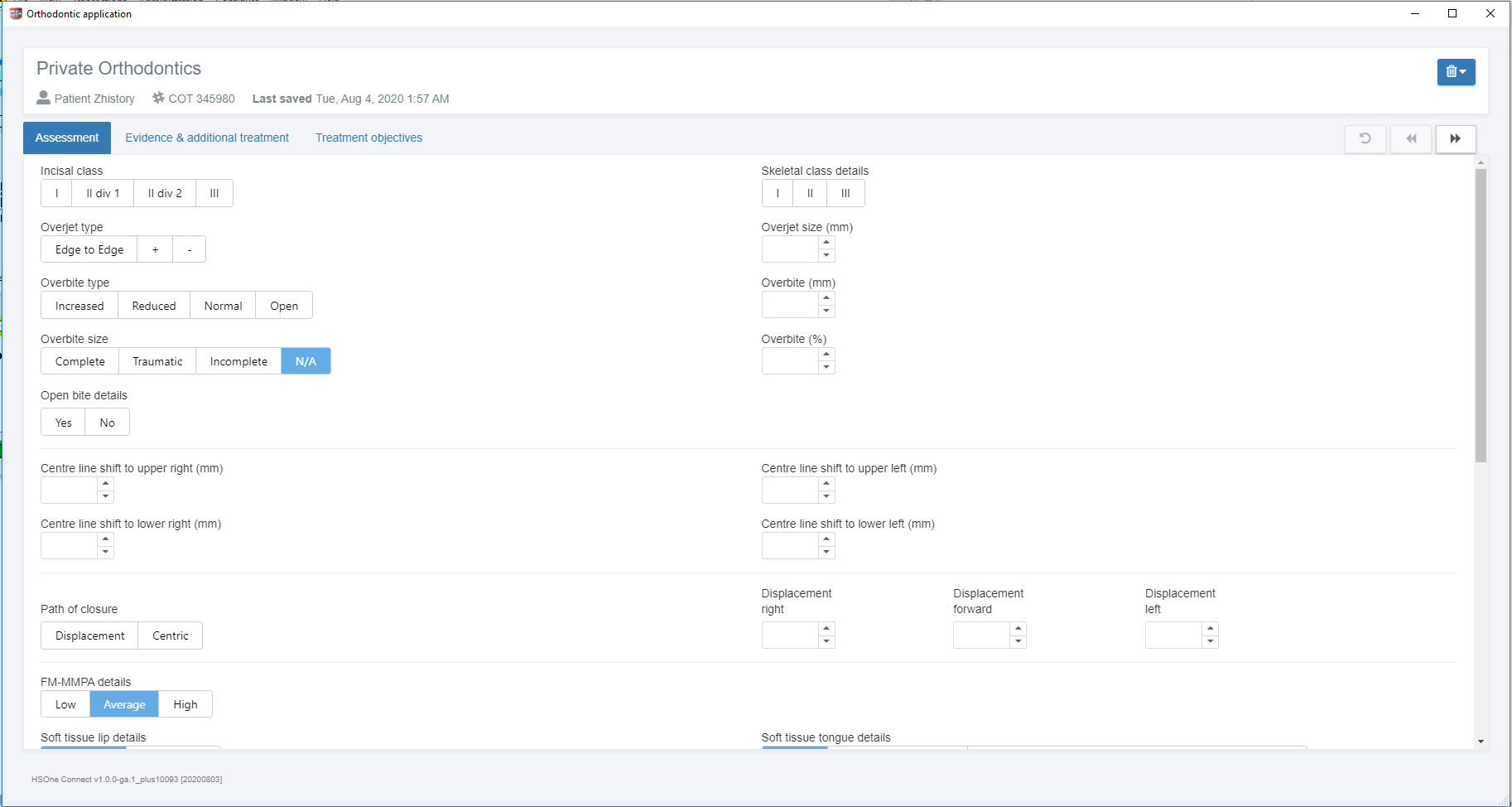Click the Overjet size input field

[x=790, y=249]
